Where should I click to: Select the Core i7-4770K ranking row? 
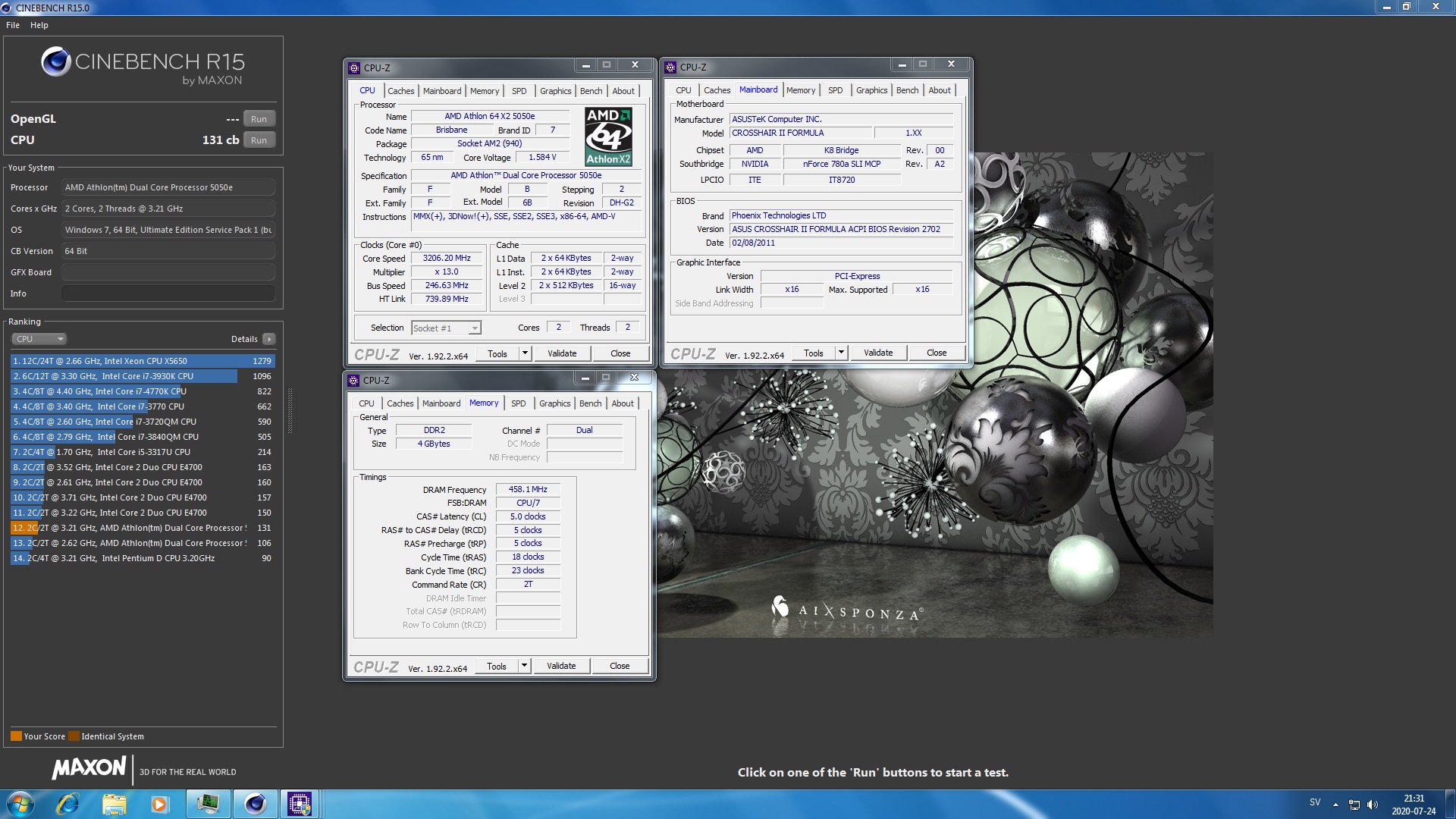(143, 391)
